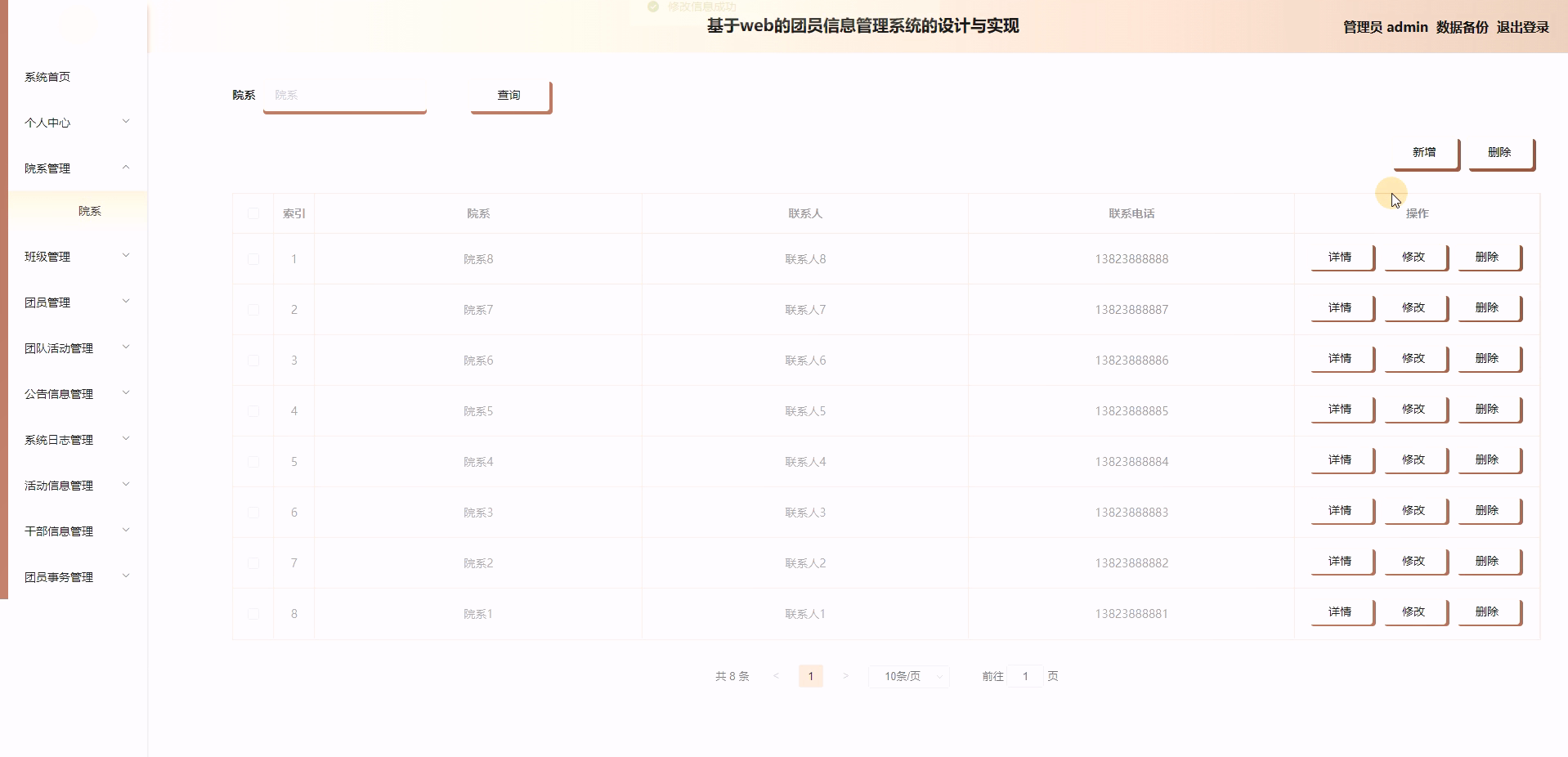Click the 查询 search button
1568x757 pixels.
(x=508, y=95)
